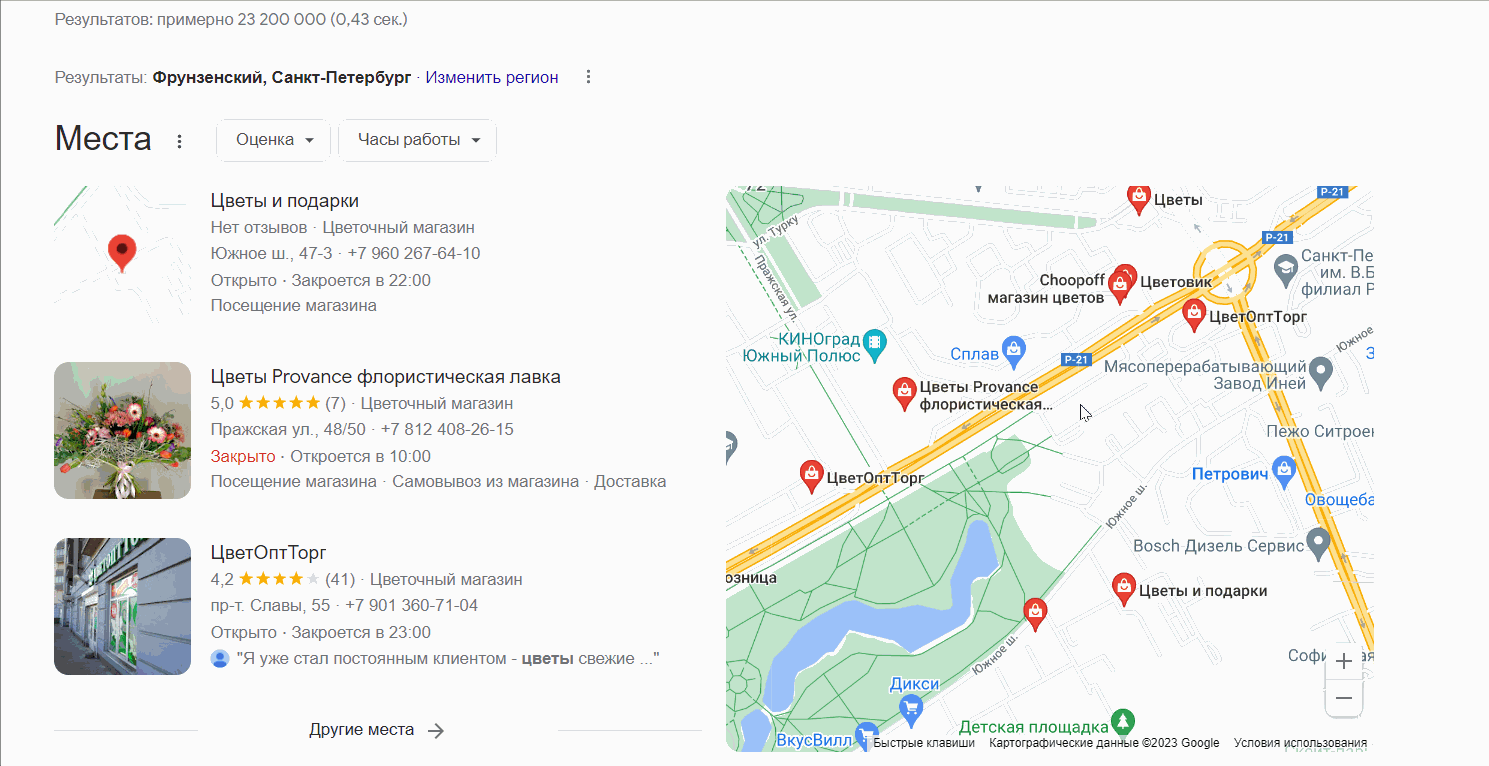Select ЦветОптТорг pin left of the park
This screenshot has width=1489, height=766.
pos(812,477)
